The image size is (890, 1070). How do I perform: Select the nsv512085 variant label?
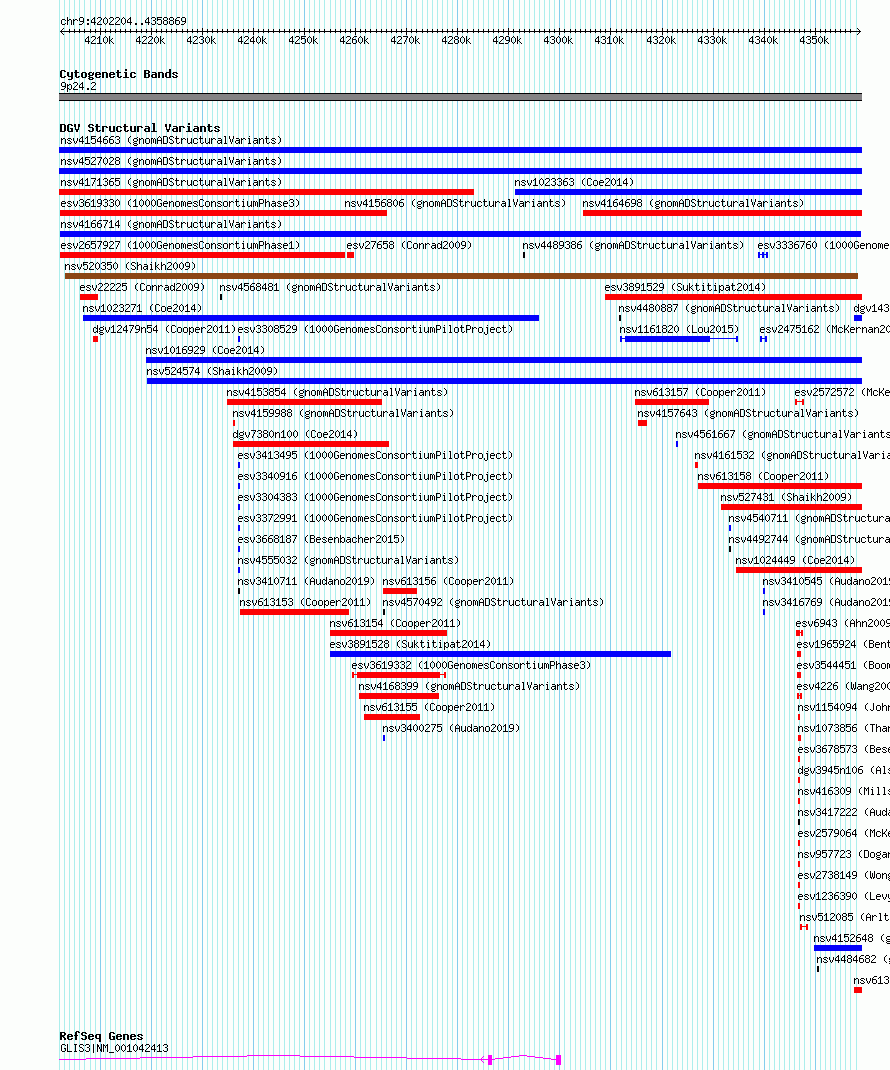(844, 917)
